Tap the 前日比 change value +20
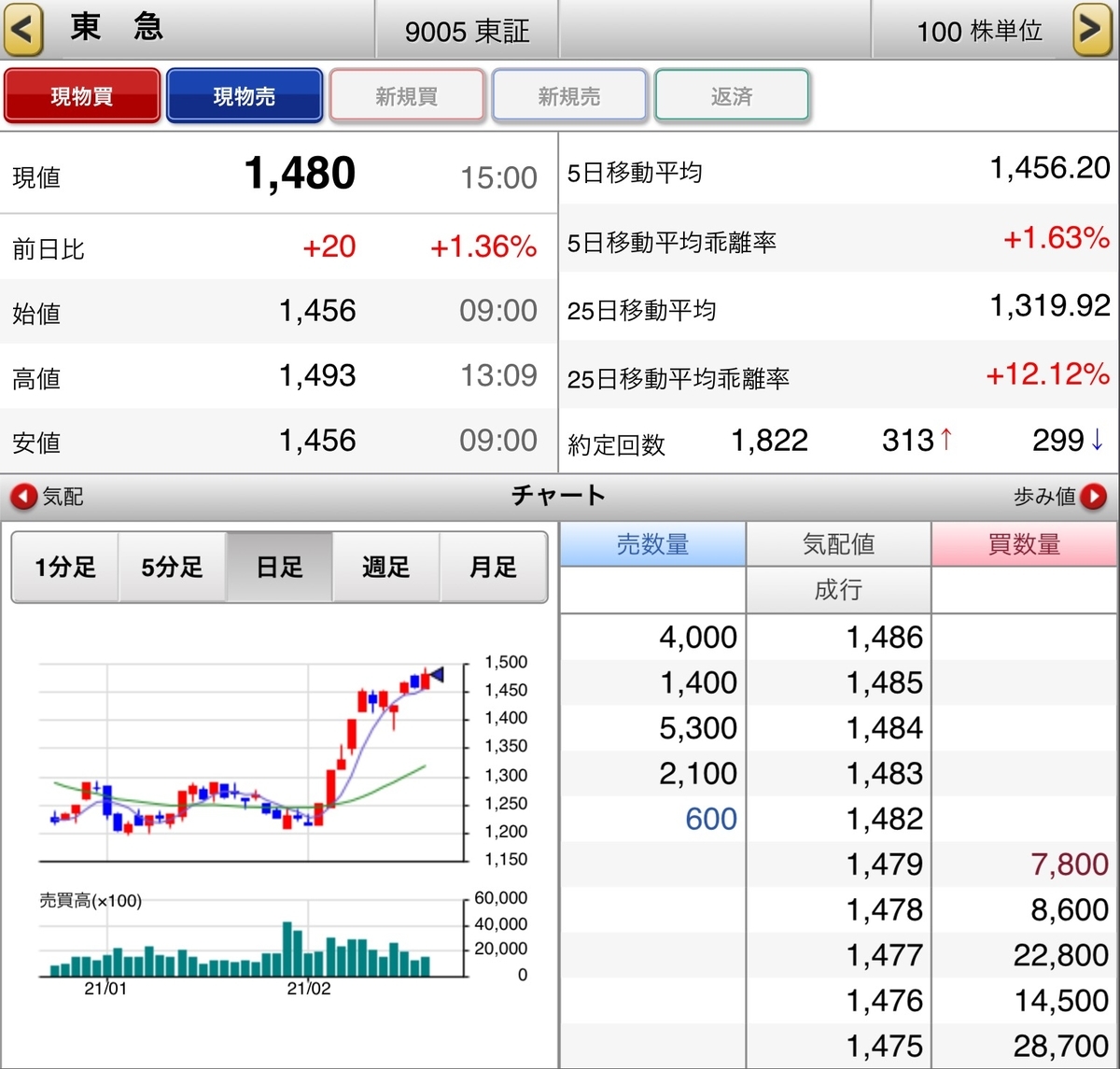 point(329,246)
